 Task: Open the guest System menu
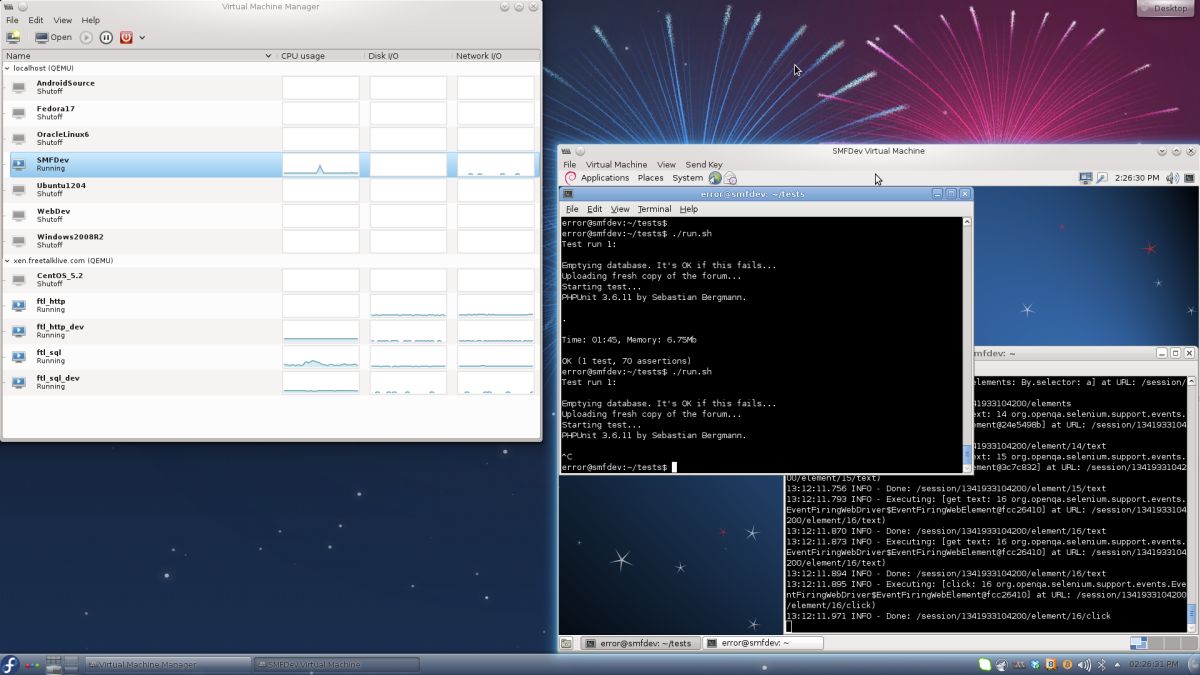click(x=688, y=178)
